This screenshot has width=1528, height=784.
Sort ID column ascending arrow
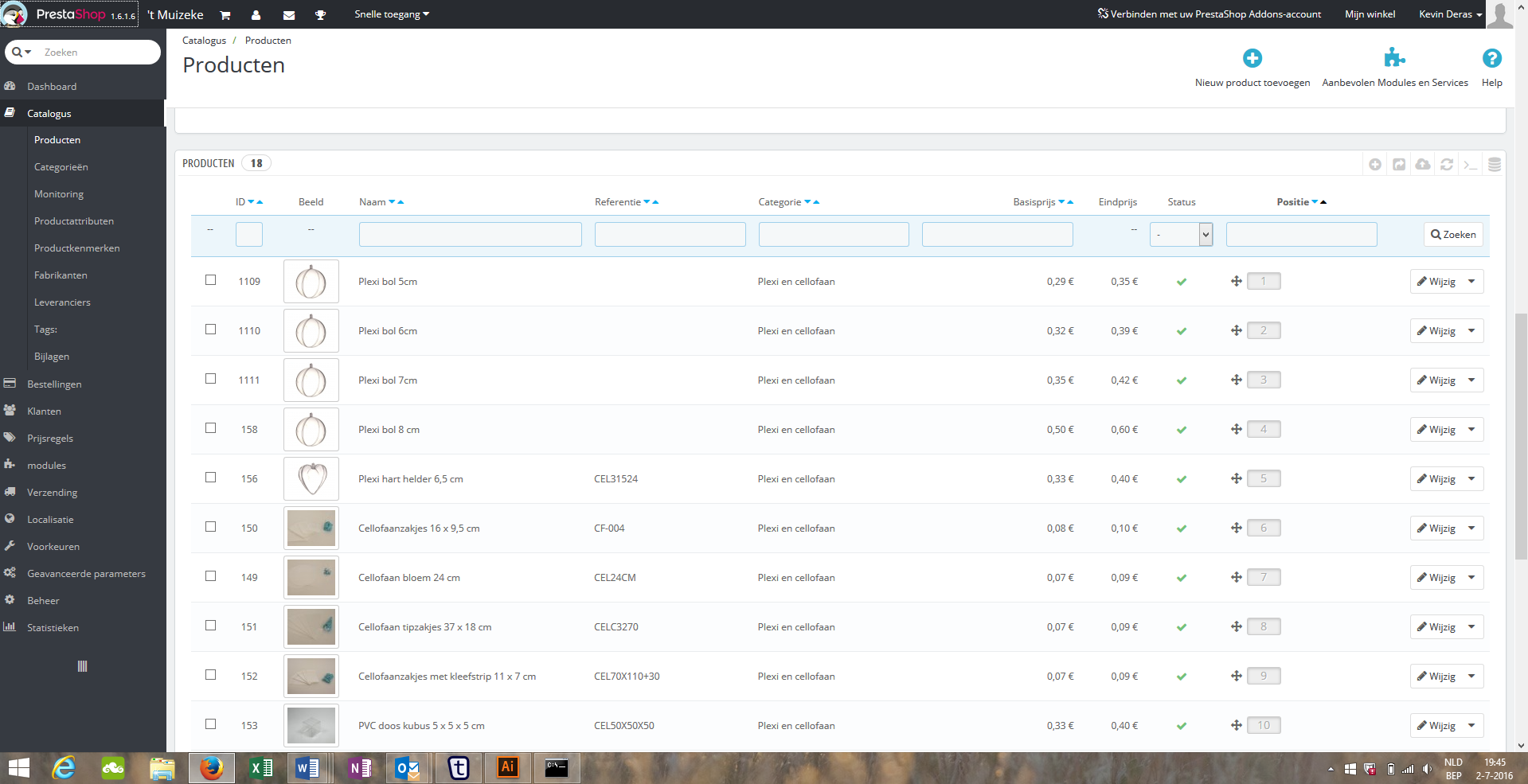pyautogui.click(x=260, y=202)
